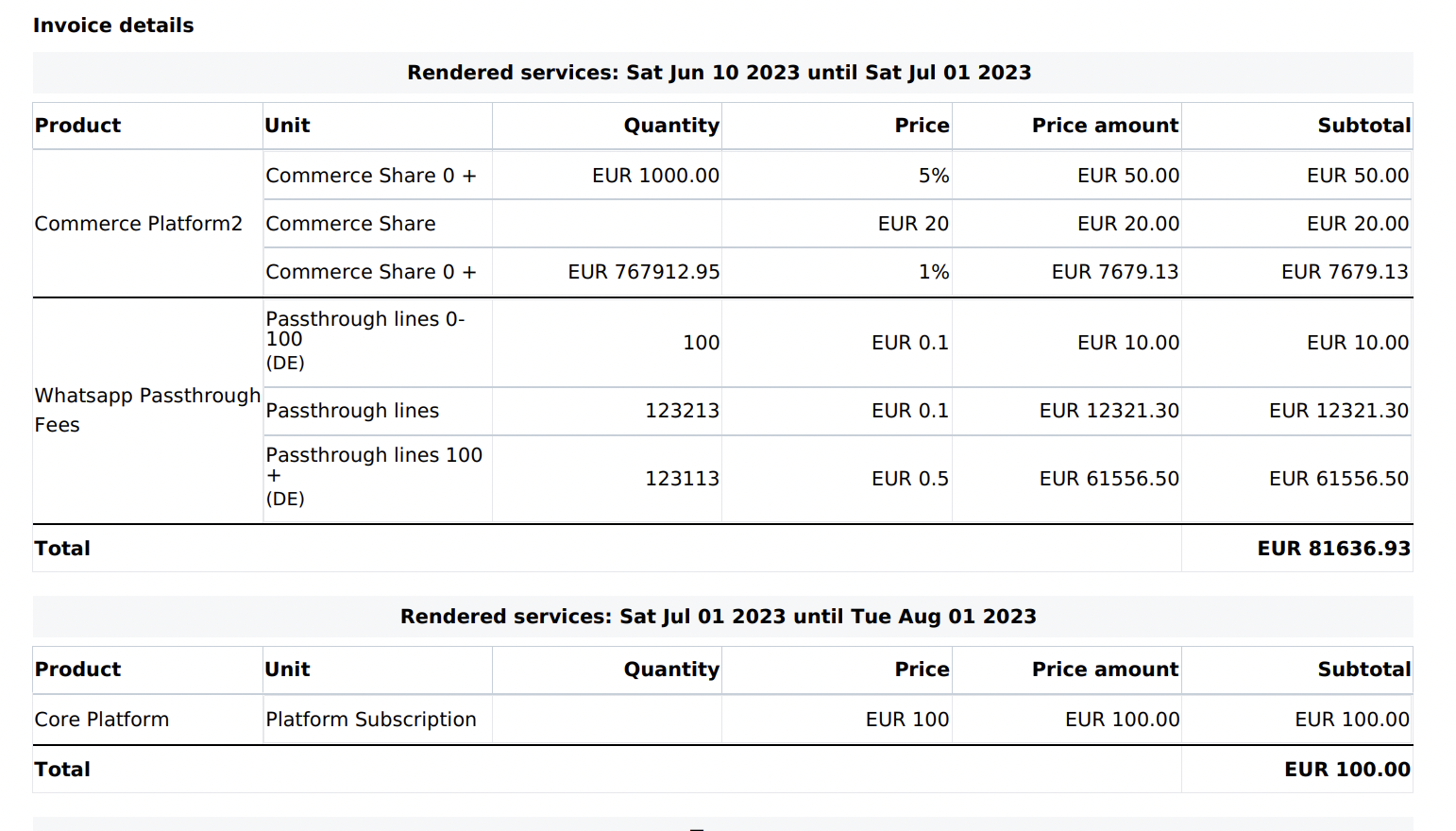Click the "Whatsapp Passthrough Fees" product cell

(x=146, y=410)
